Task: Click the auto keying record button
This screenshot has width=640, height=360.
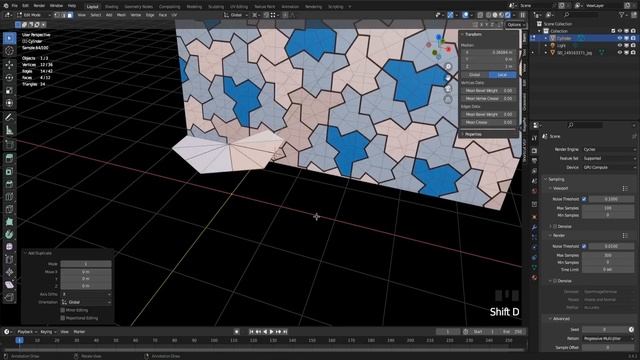Action: 236,332
